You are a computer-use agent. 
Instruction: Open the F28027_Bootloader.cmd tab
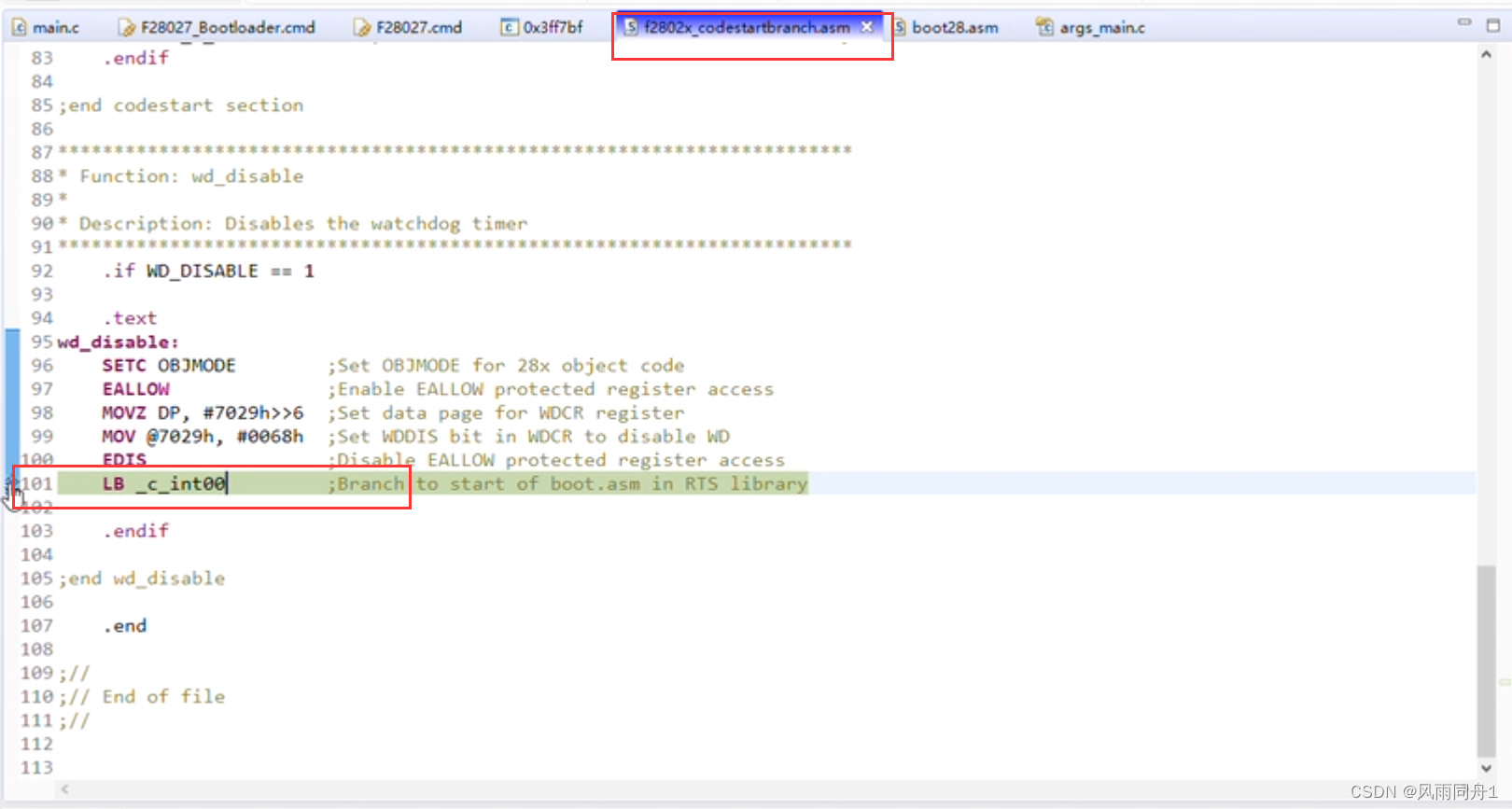tap(217, 28)
